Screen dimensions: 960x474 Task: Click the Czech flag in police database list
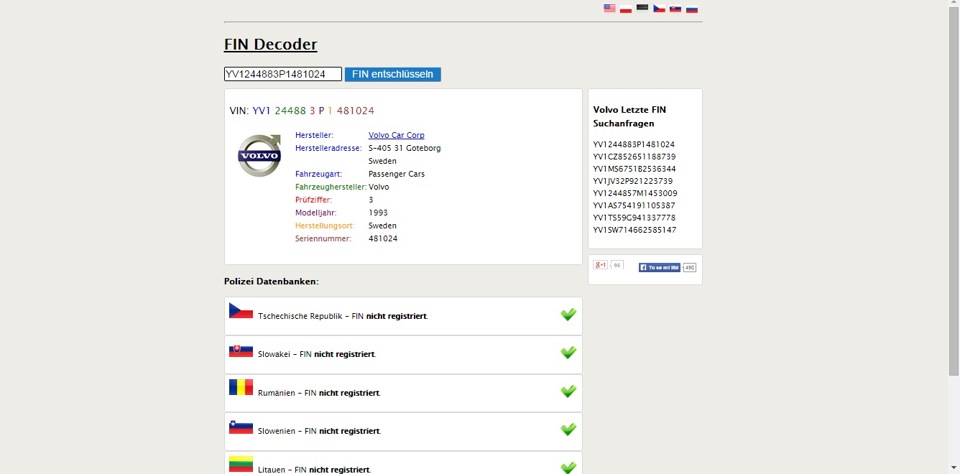pyautogui.click(x=241, y=310)
